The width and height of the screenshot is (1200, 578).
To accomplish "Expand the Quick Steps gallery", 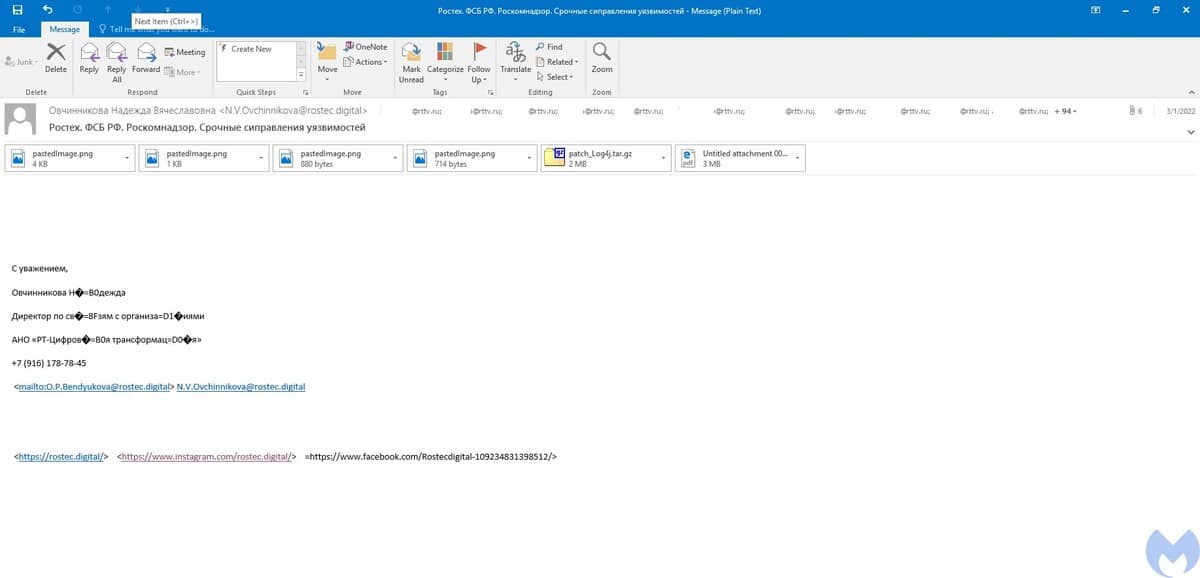I will click(301, 76).
